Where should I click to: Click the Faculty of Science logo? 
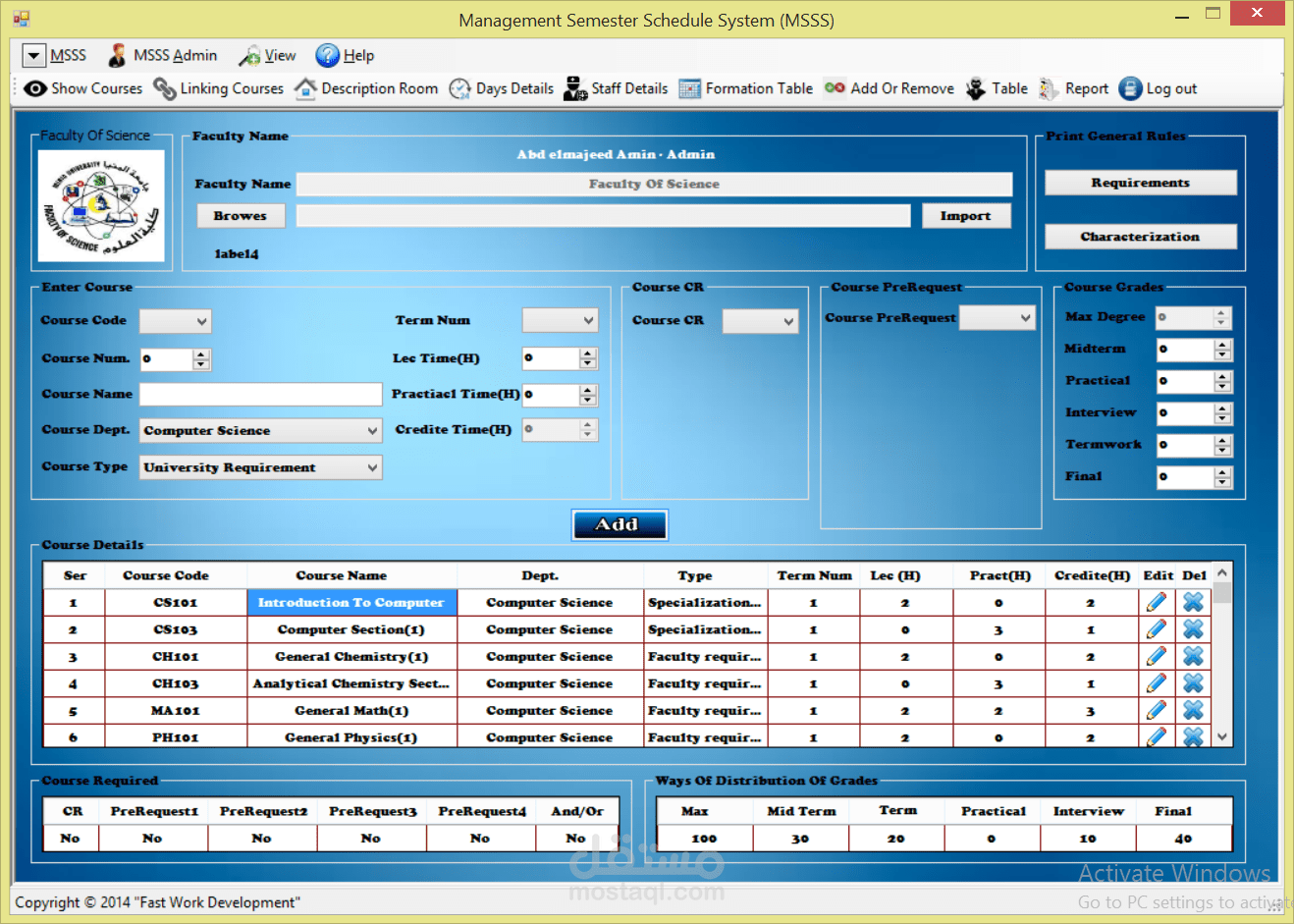[101, 205]
